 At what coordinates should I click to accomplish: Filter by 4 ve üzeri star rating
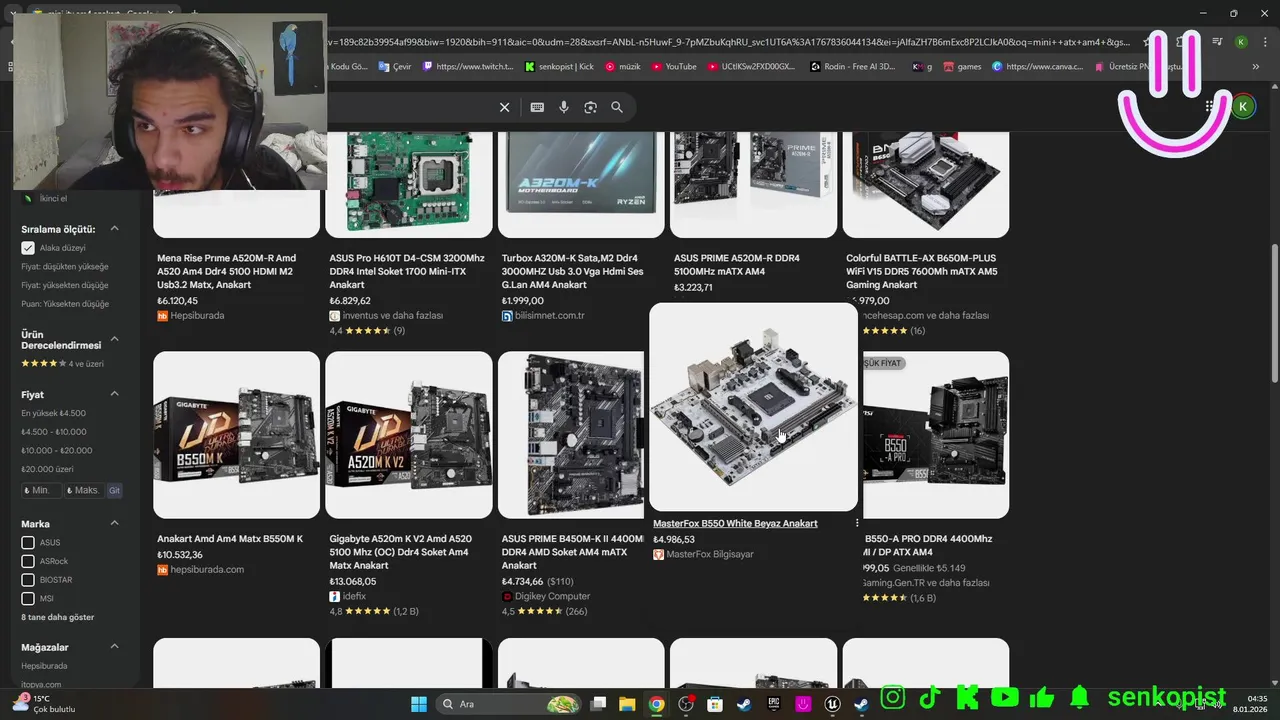click(x=62, y=363)
